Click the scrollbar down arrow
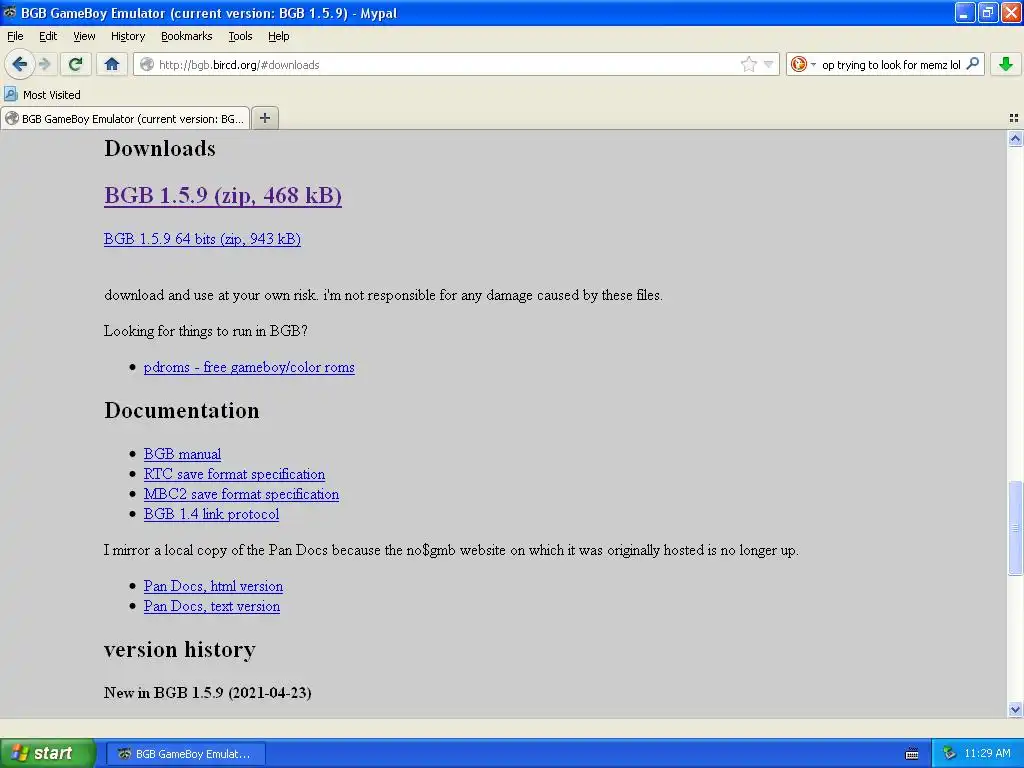This screenshot has height=768, width=1024. (x=1015, y=709)
